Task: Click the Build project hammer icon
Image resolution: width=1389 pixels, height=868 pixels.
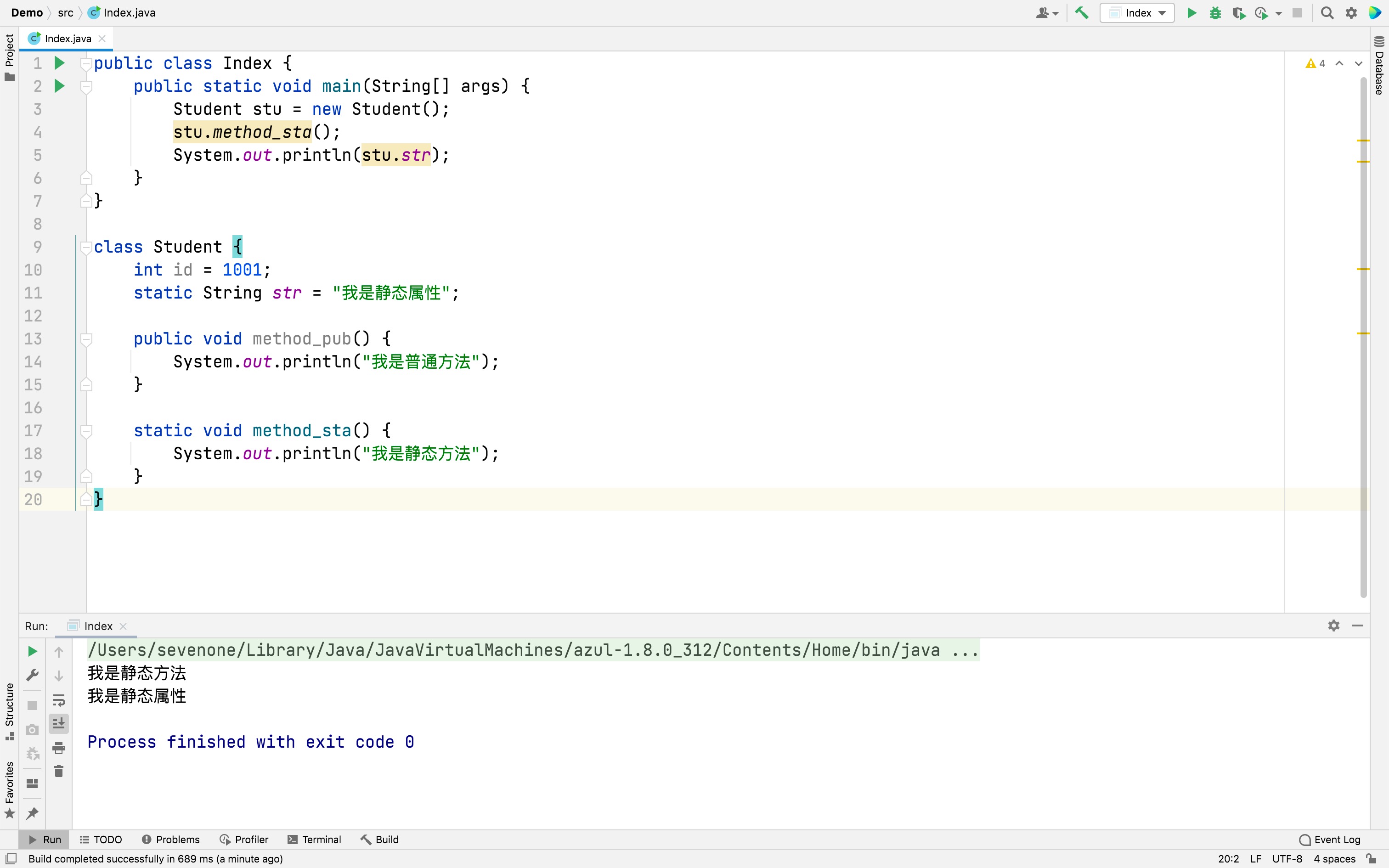Action: click(x=1081, y=13)
